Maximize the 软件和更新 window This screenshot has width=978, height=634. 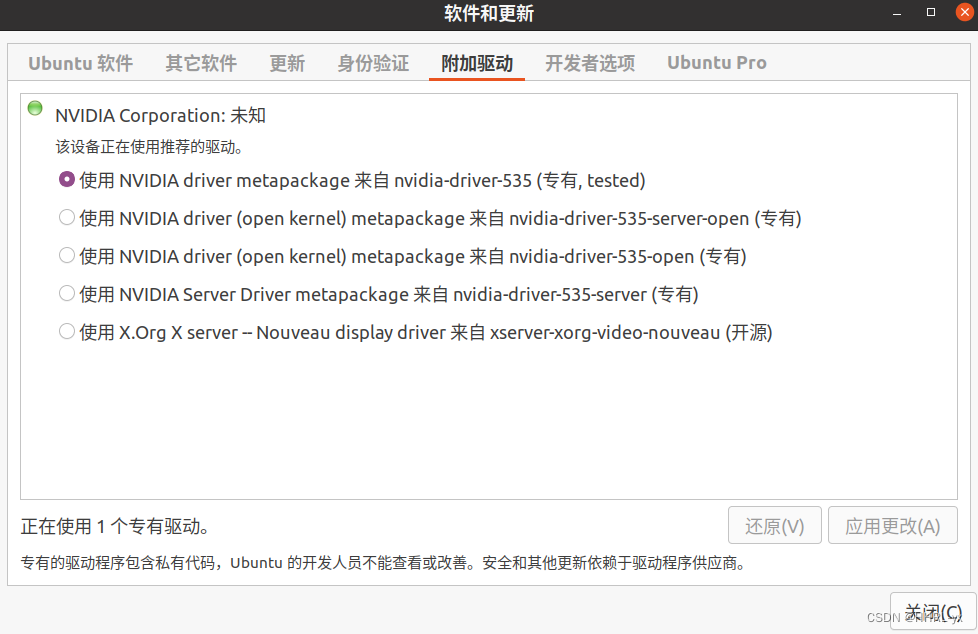click(x=931, y=12)
